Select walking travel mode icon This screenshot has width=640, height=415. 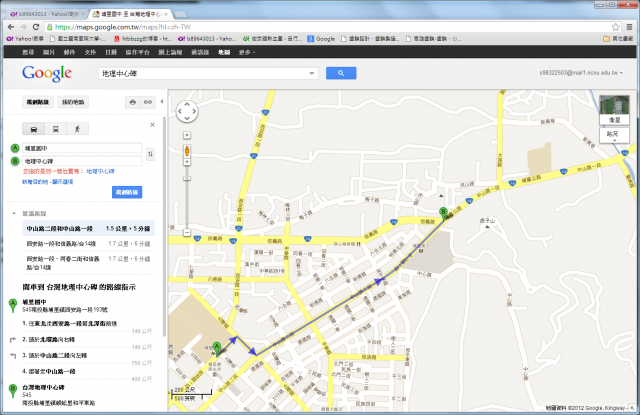(x=78, y=129)
